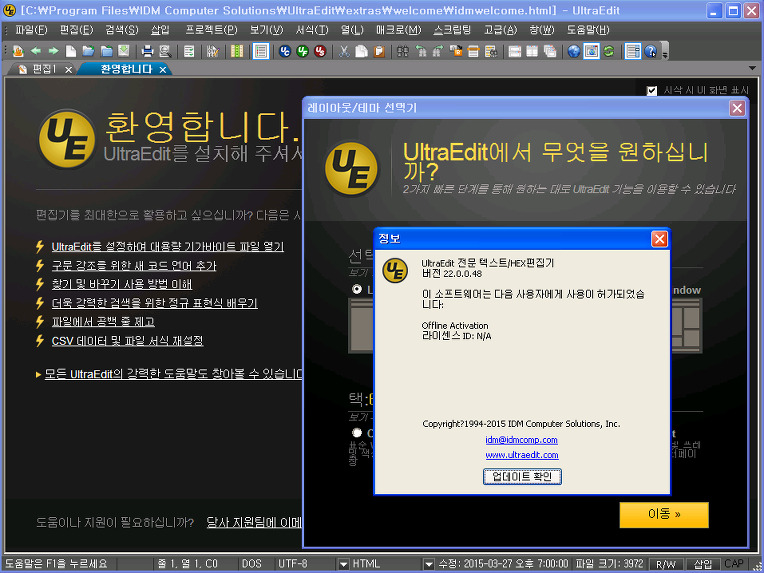Click the green refresh arrows icon
The width and height of the screenshot is (764, 573).
609,51
